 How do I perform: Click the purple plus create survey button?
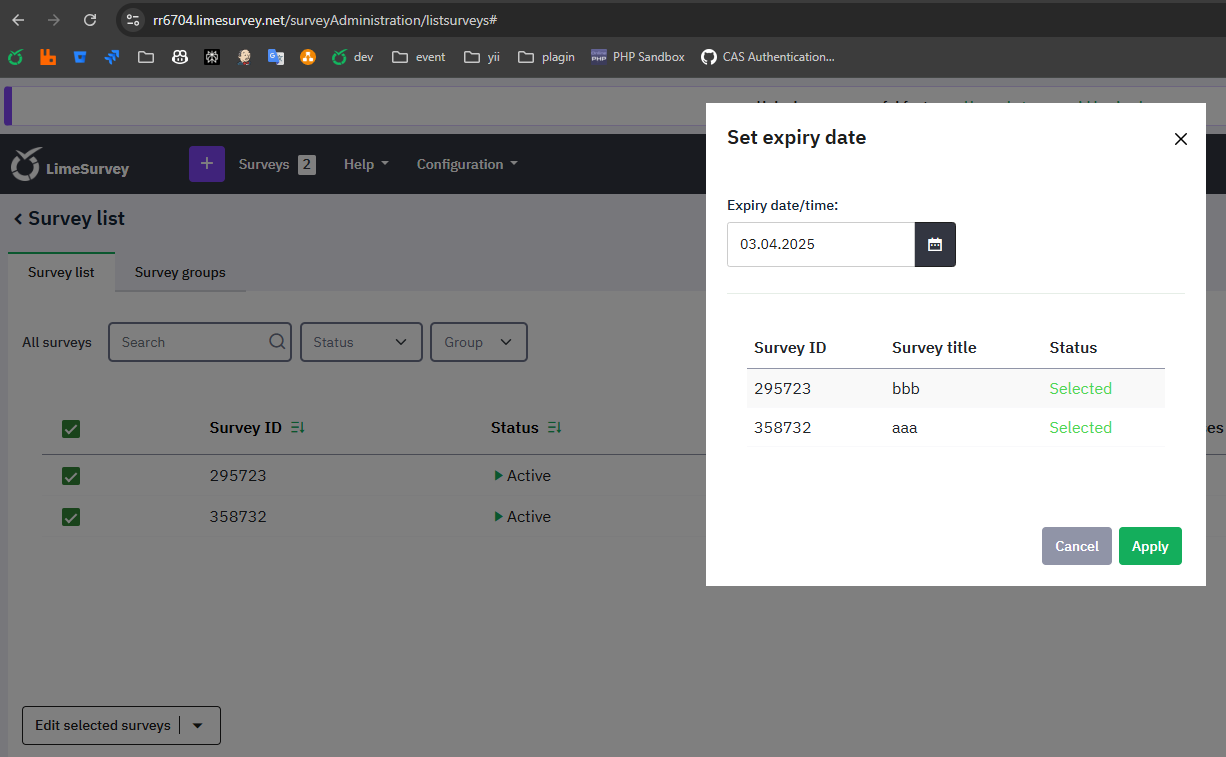click(207, 164)
